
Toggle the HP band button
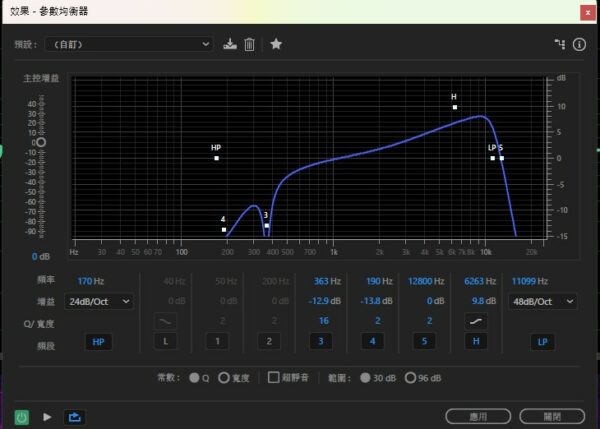point(98,342)
